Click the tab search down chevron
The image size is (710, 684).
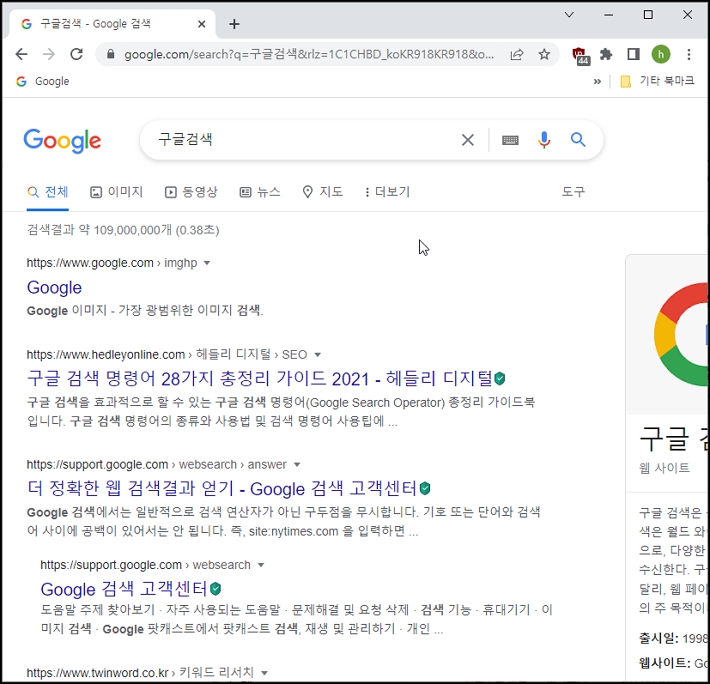(x=569, y=14)
